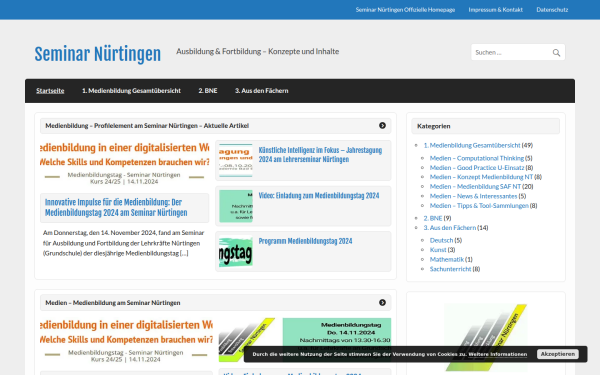Open Medienbildung – Profilelement Aktuelle Artikel heading
Viewport: 600px width, 375px height.
147,126
